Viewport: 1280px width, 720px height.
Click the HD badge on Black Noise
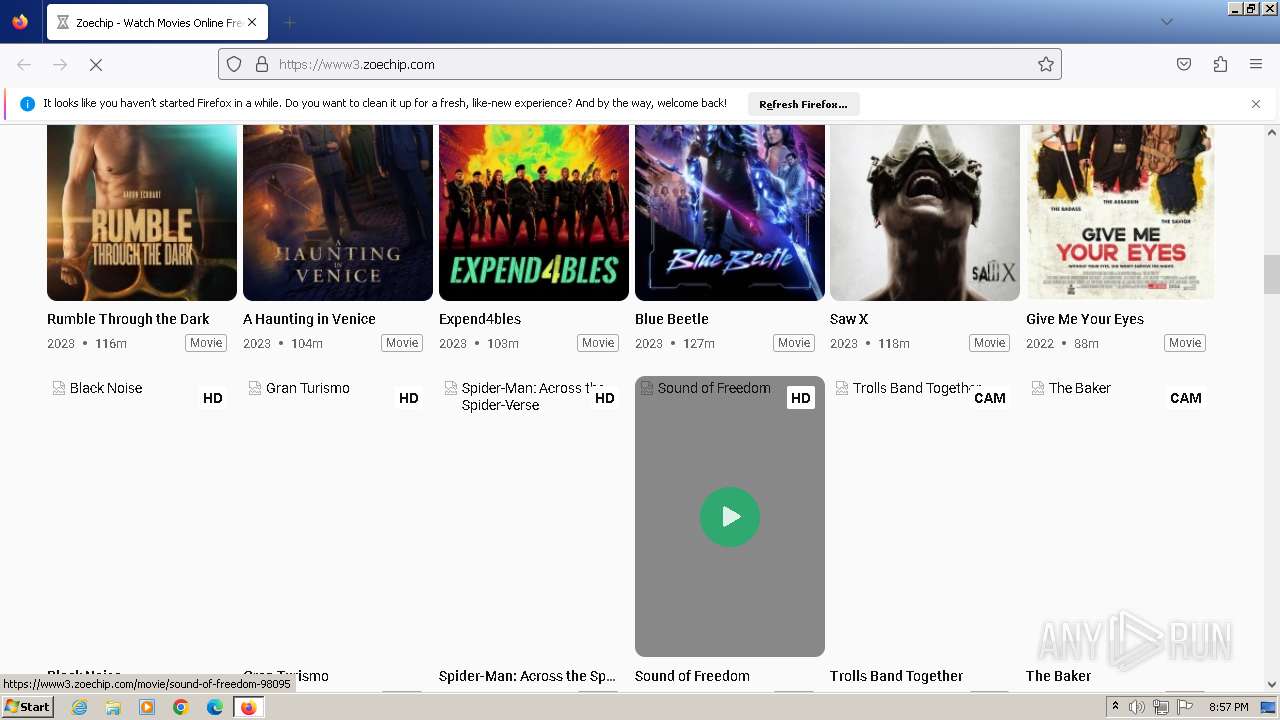pos(213,398)
